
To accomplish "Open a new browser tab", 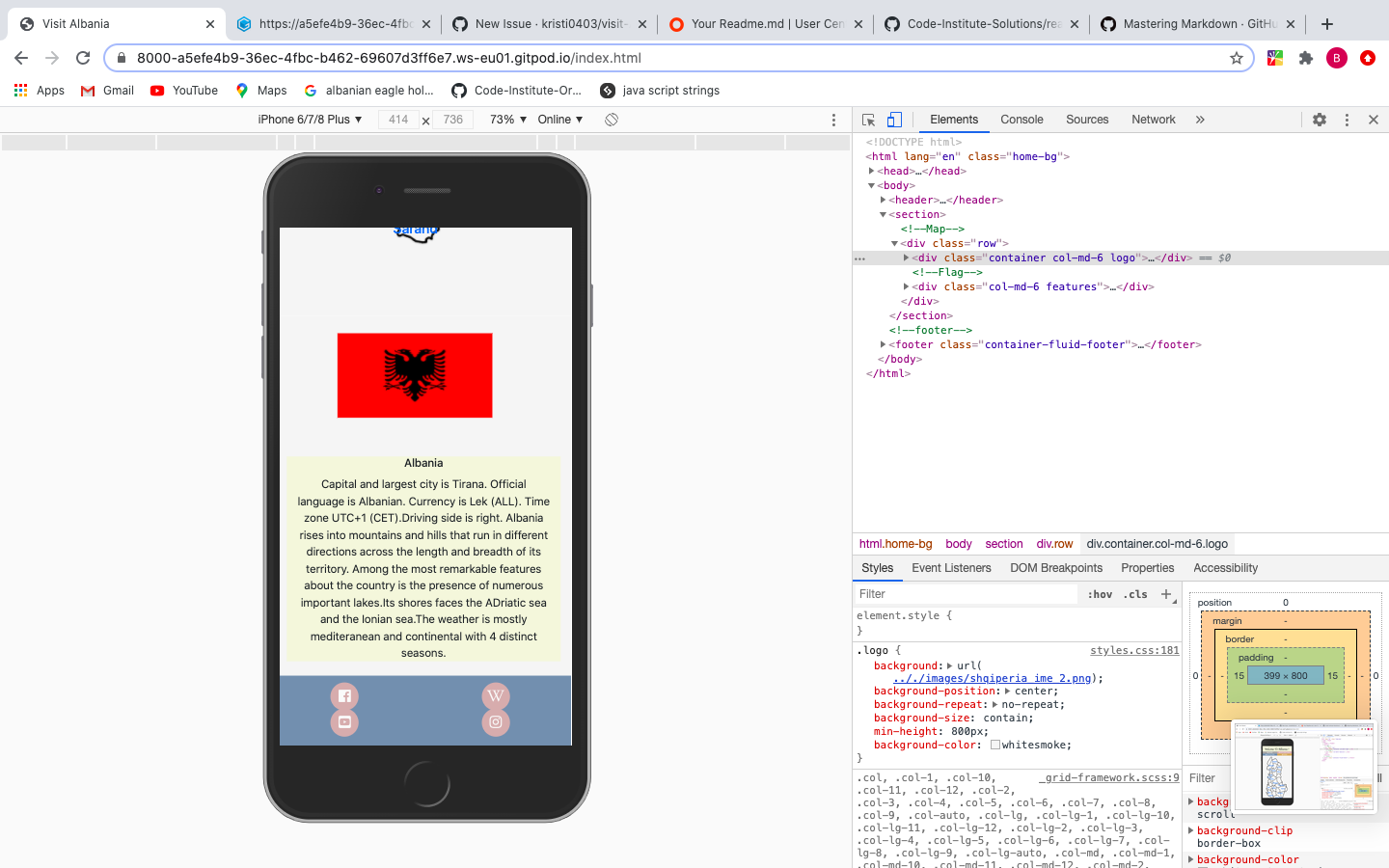I will pyautogui.click(x=1327, y=24).
